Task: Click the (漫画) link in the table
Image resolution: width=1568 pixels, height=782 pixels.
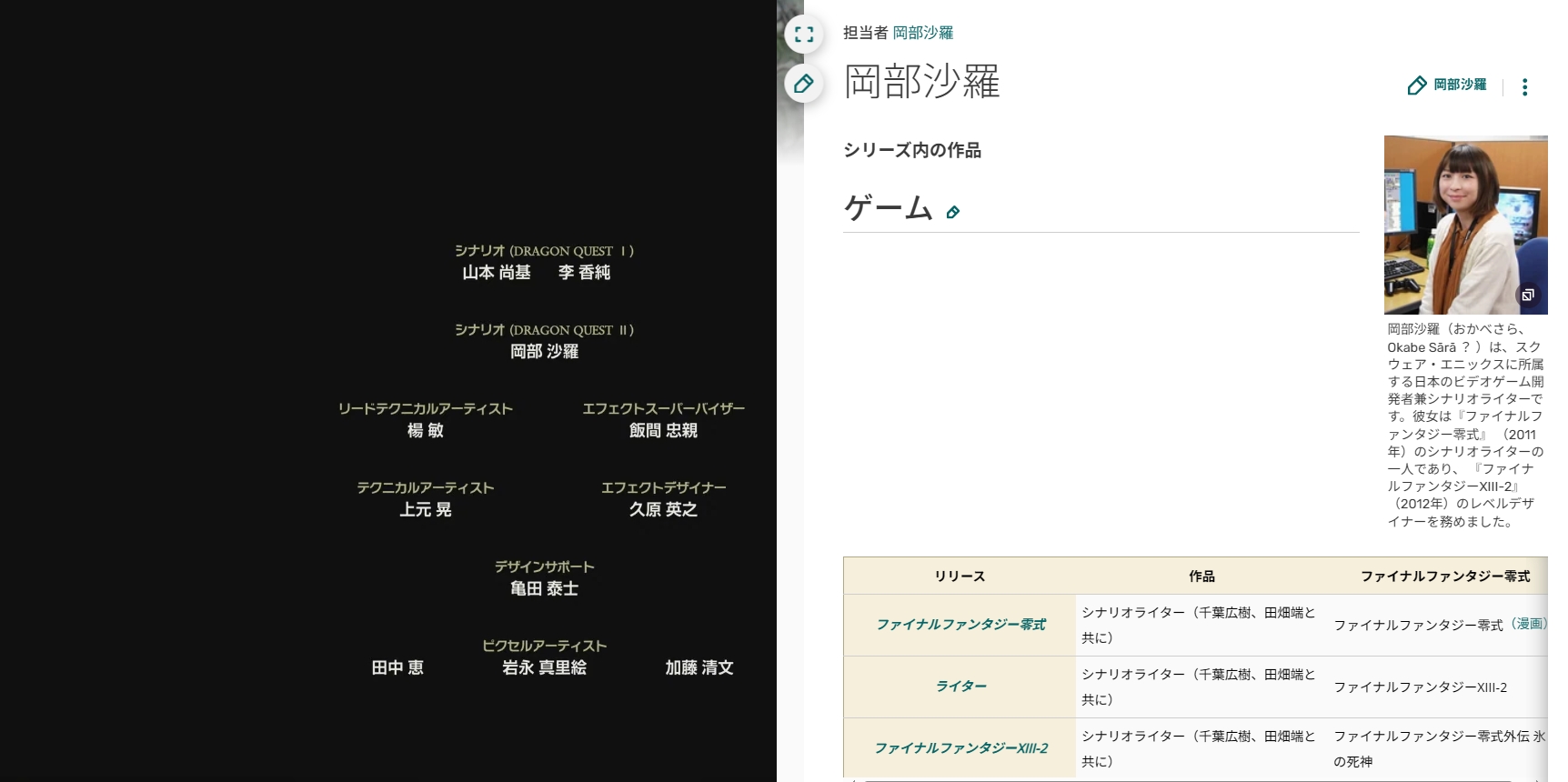Action: click(x=1529, y=624)
